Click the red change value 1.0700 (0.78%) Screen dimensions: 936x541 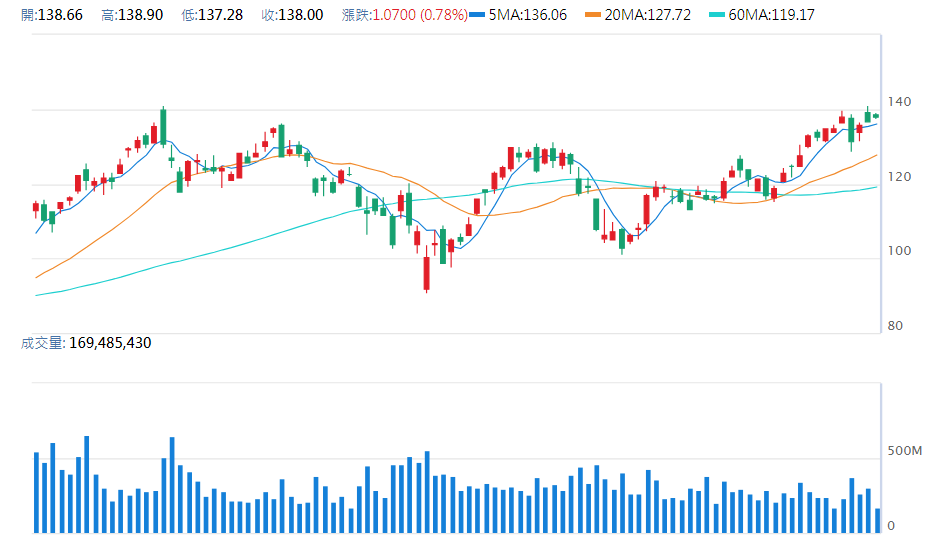tap(419, 16)
